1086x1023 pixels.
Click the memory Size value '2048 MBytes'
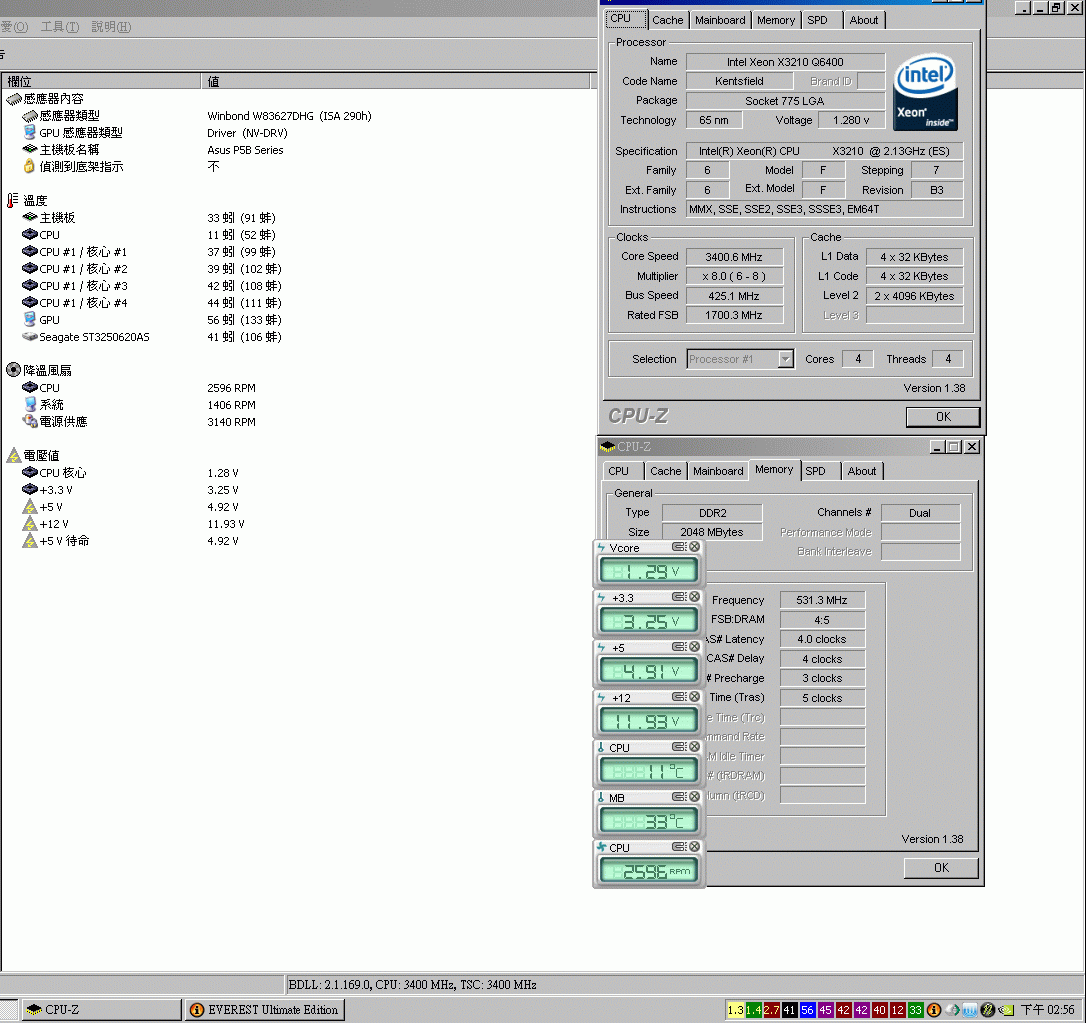(x=712, y=532)
